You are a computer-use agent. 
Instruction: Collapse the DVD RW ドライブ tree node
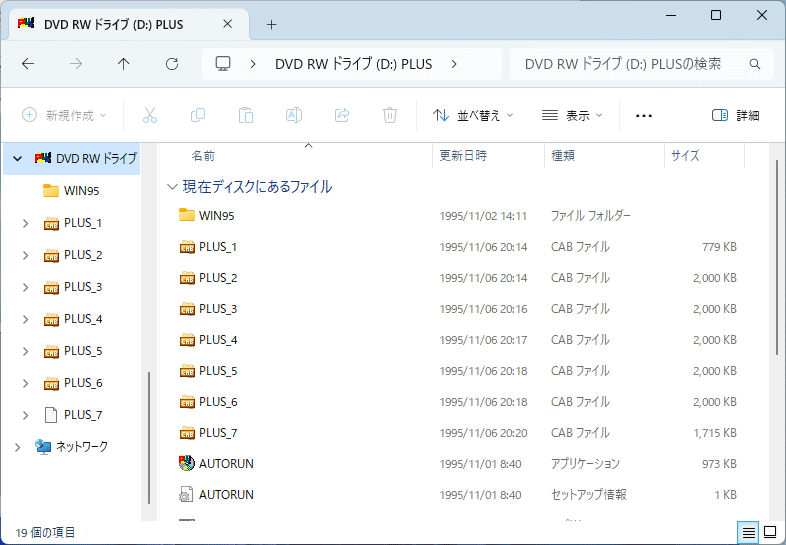(x=18, y=158)
